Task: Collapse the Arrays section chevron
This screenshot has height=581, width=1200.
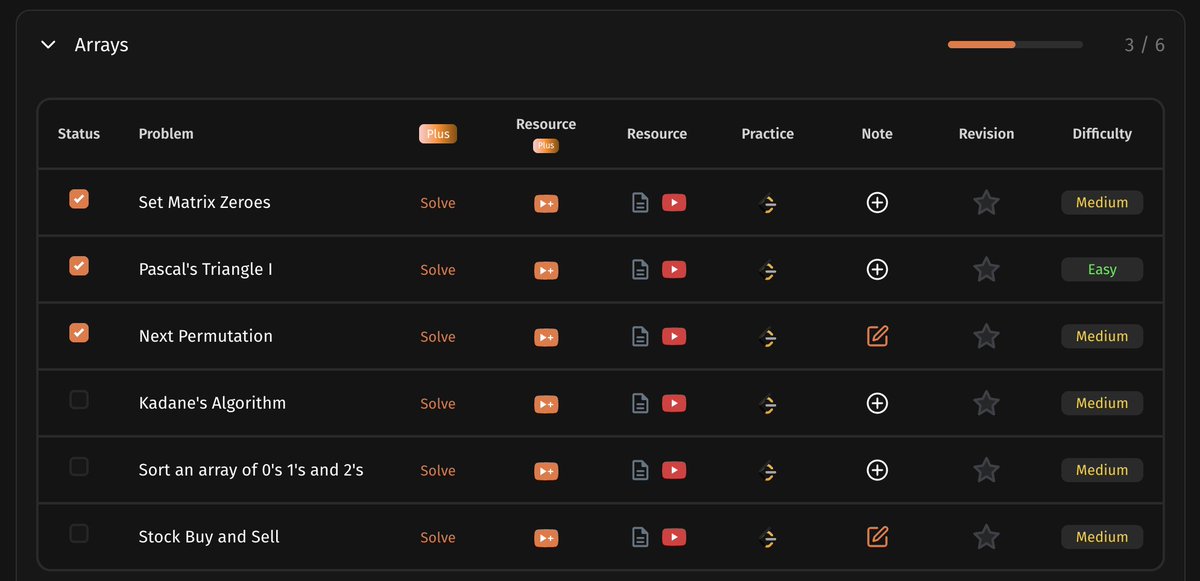Action: click(48, 45)
